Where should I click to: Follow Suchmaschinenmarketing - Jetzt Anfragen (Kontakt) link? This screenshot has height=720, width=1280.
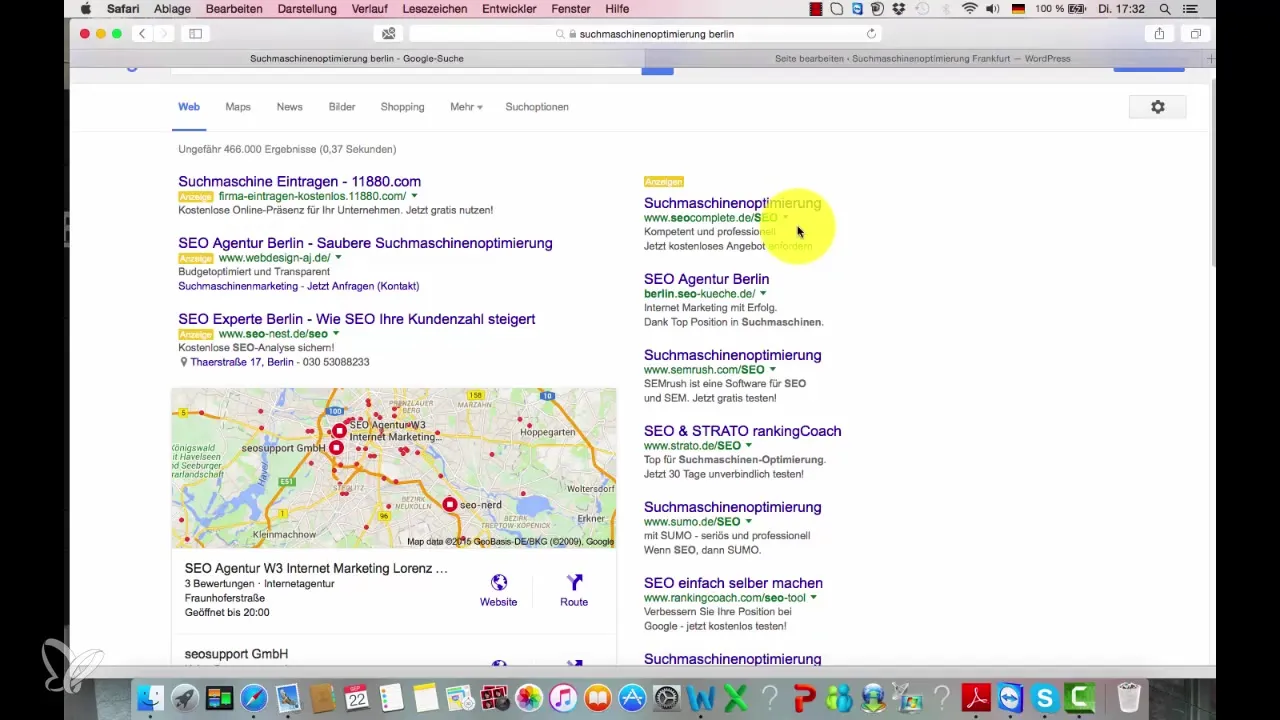pos(299,286)
